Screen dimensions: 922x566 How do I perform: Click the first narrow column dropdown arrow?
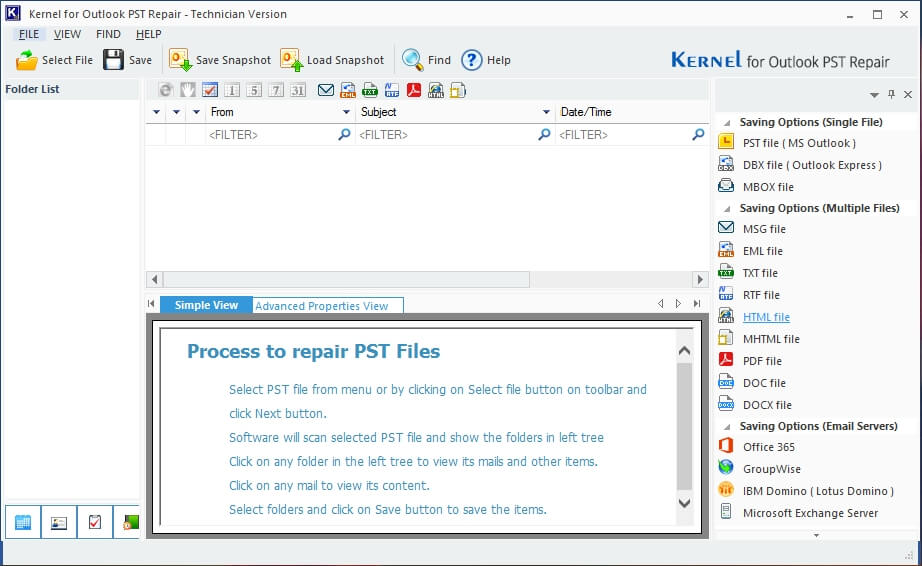click(156, 112)
